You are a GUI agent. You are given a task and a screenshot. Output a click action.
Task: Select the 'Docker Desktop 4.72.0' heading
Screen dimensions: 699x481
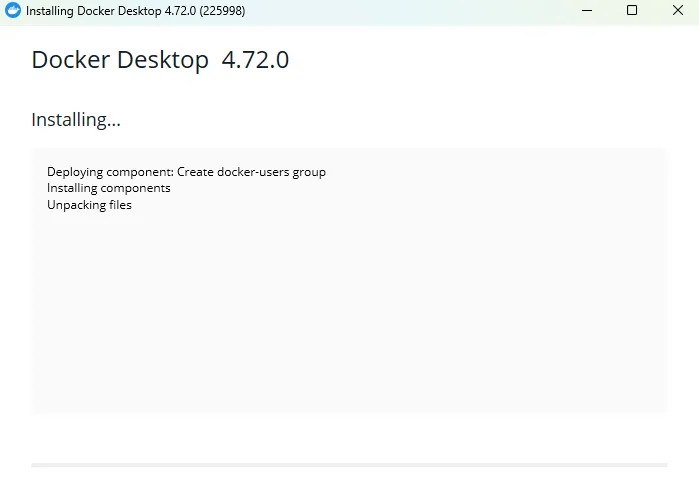[x=160, y=60]
